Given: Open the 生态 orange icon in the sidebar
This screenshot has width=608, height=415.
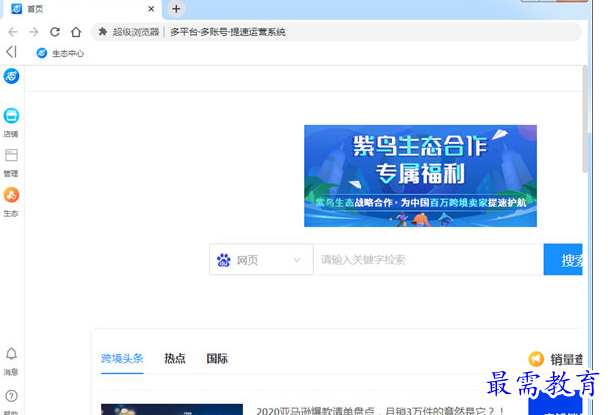Looking at the screenshot, I should click(11, 195).
